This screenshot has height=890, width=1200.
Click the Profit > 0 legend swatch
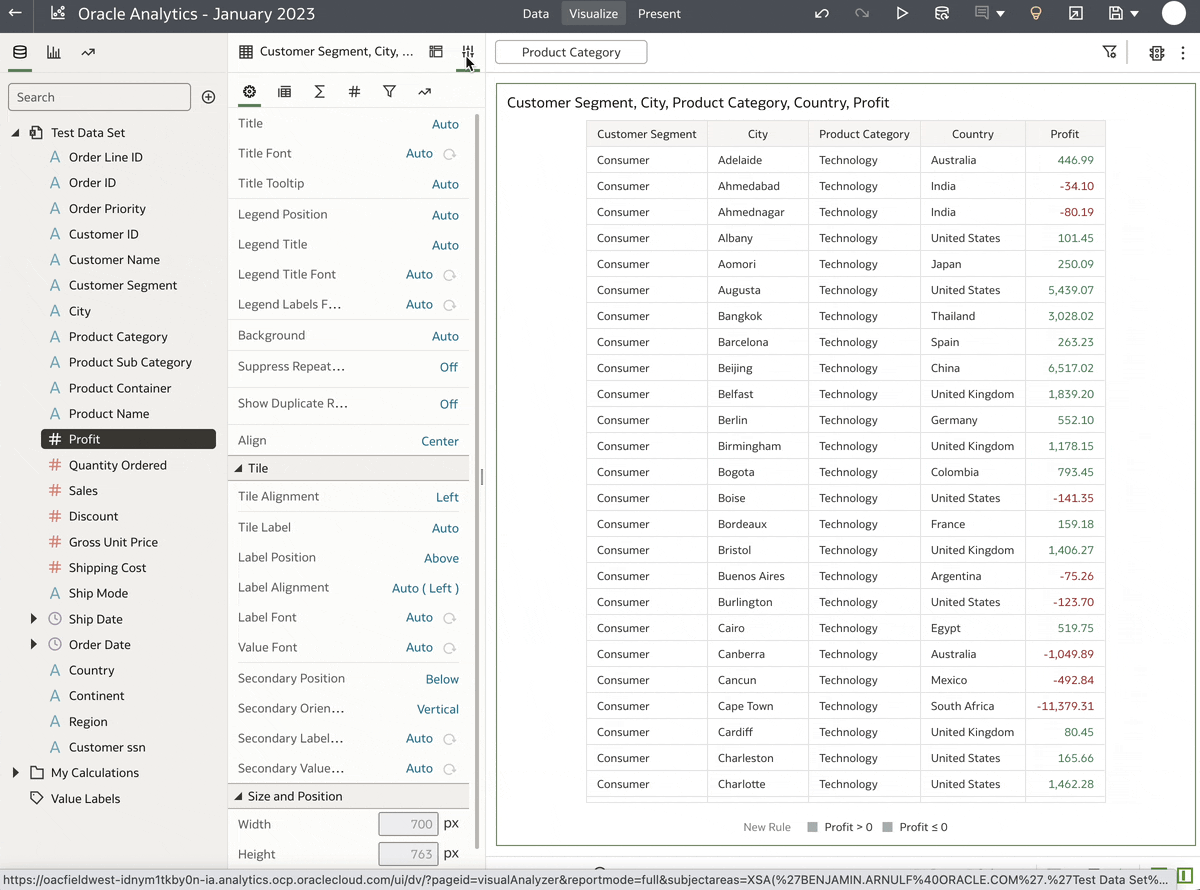pos(813,827)
